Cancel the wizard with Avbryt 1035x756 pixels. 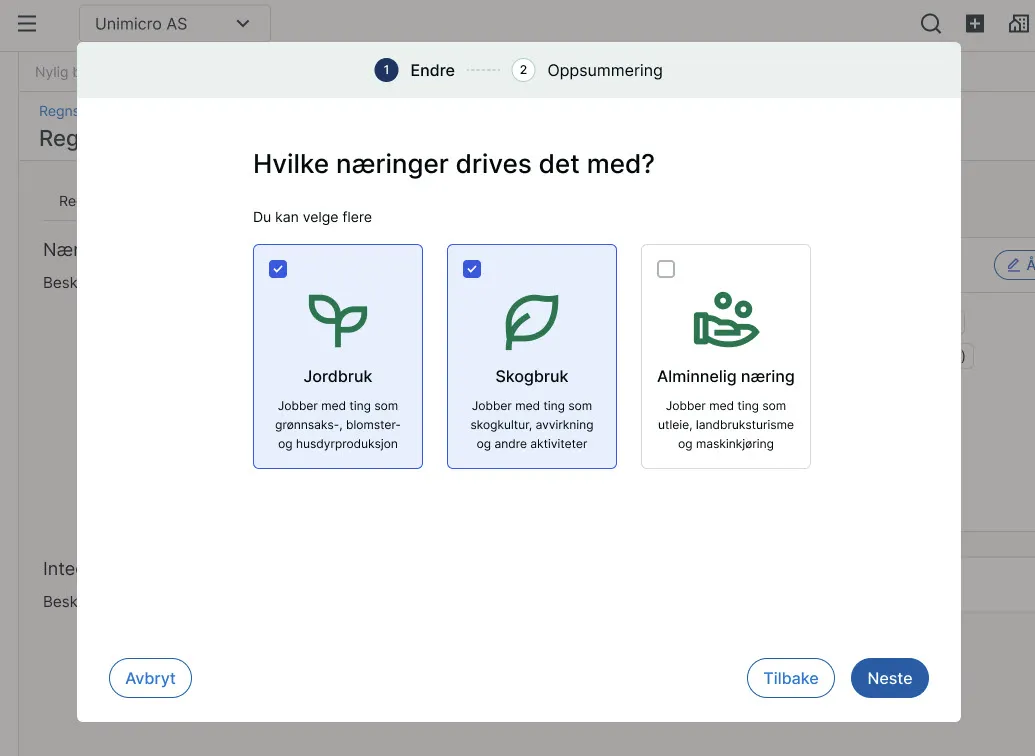[x=150, y=677]
